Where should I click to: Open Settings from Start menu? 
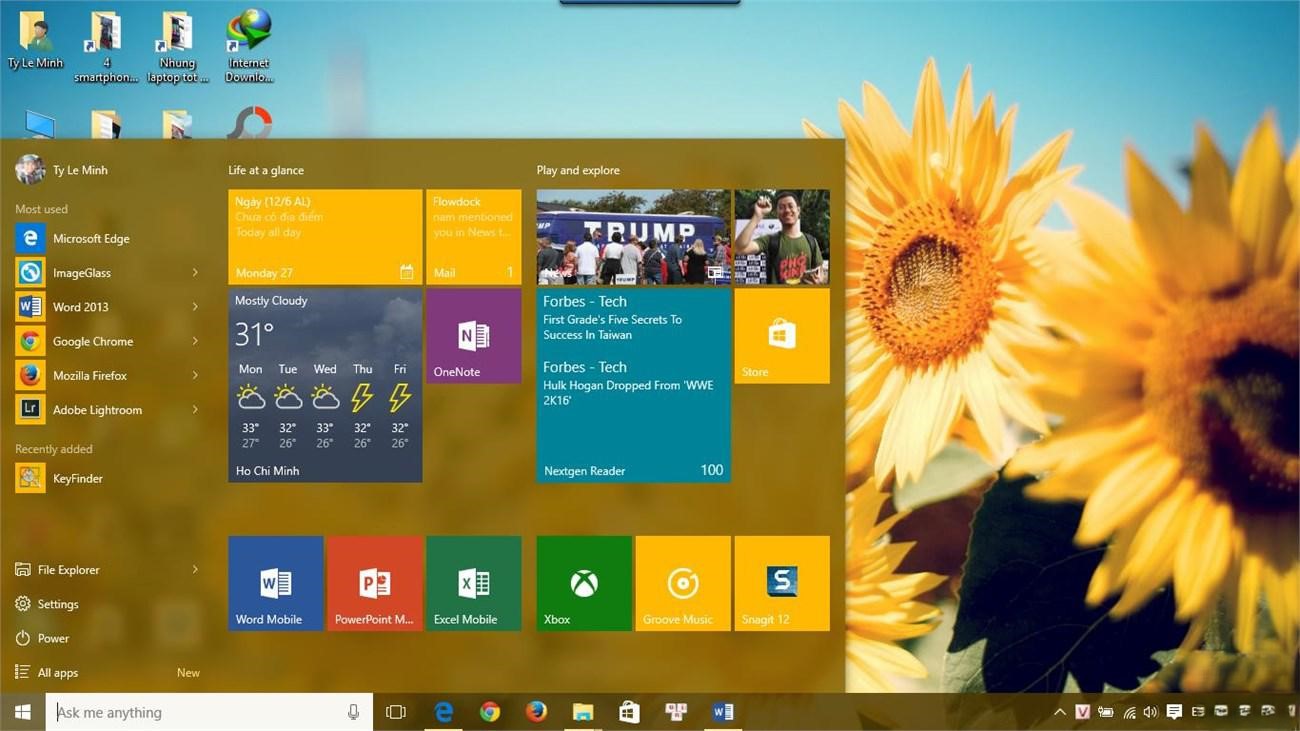click(57, 604)
